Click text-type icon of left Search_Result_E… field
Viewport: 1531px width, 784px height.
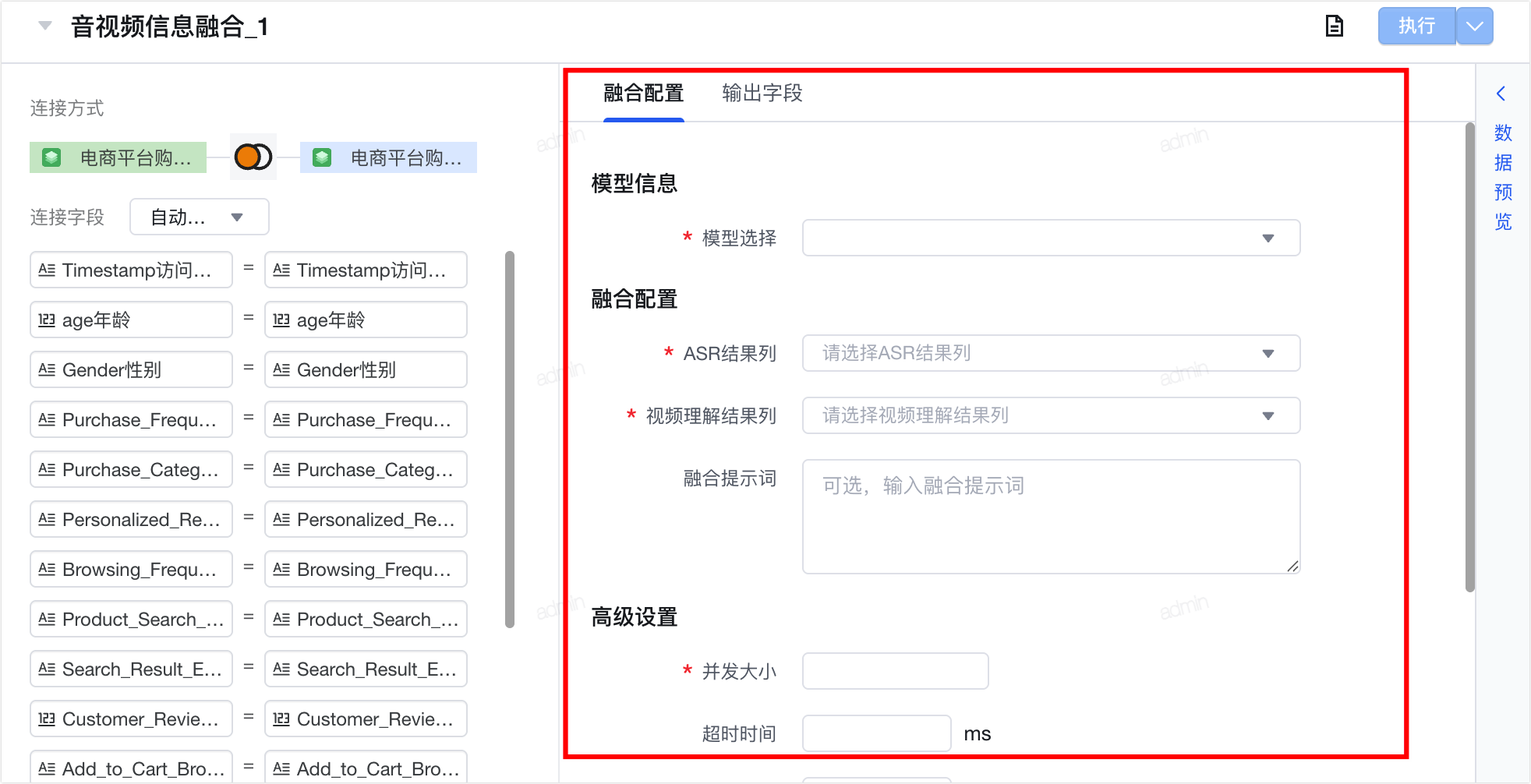tap(47, 669)
